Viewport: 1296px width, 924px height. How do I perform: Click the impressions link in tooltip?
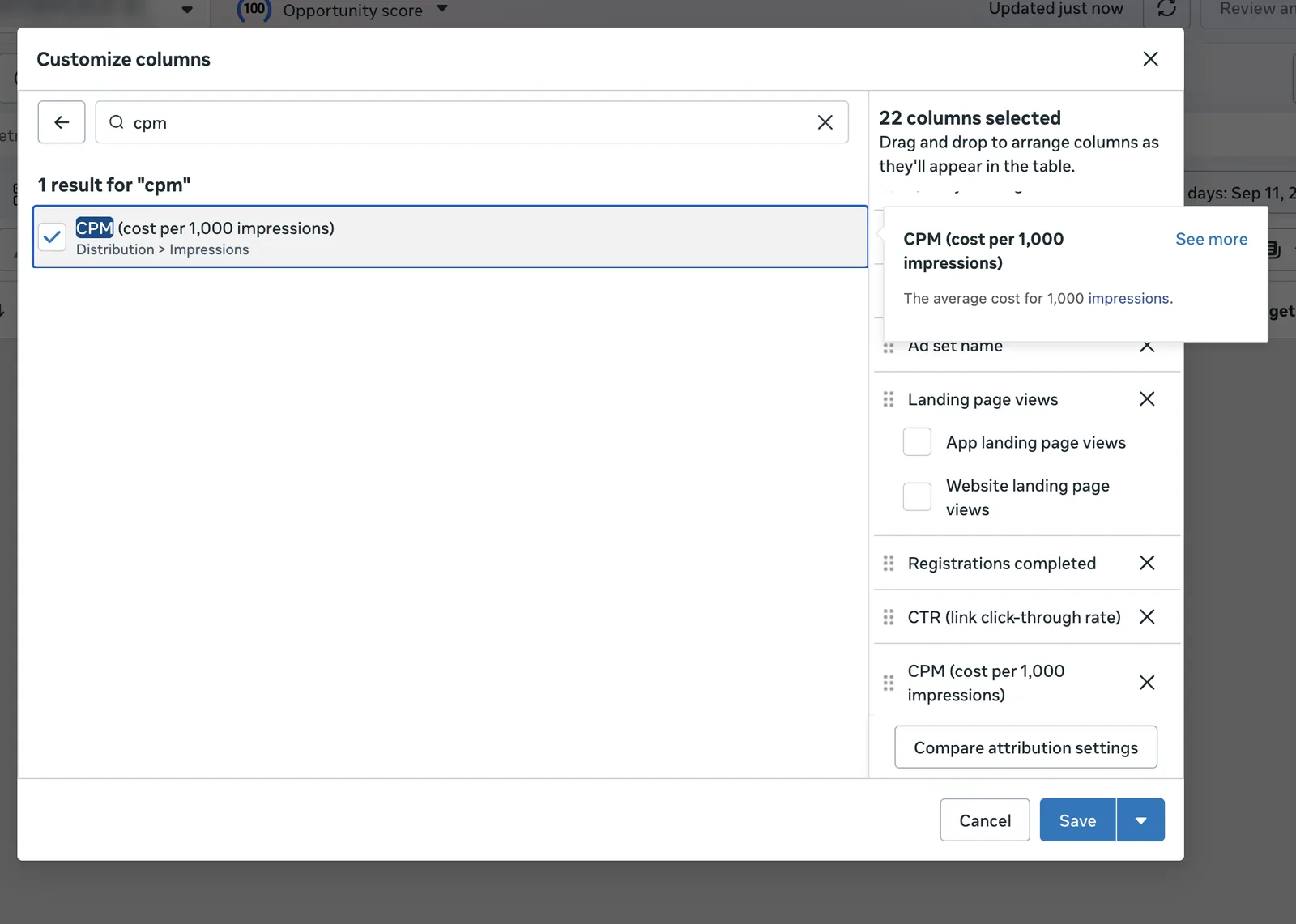coord(1128,298)
